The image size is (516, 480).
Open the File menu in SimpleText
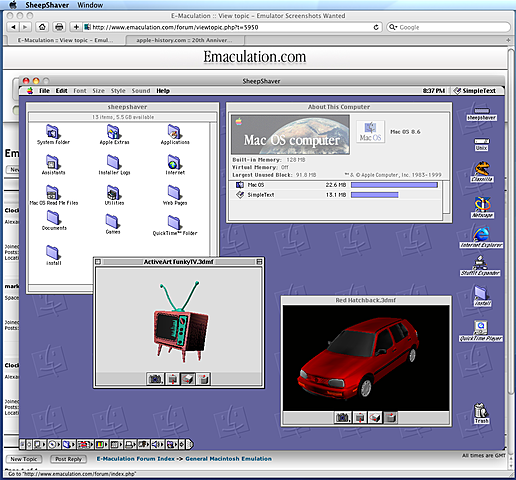[44, 91]
